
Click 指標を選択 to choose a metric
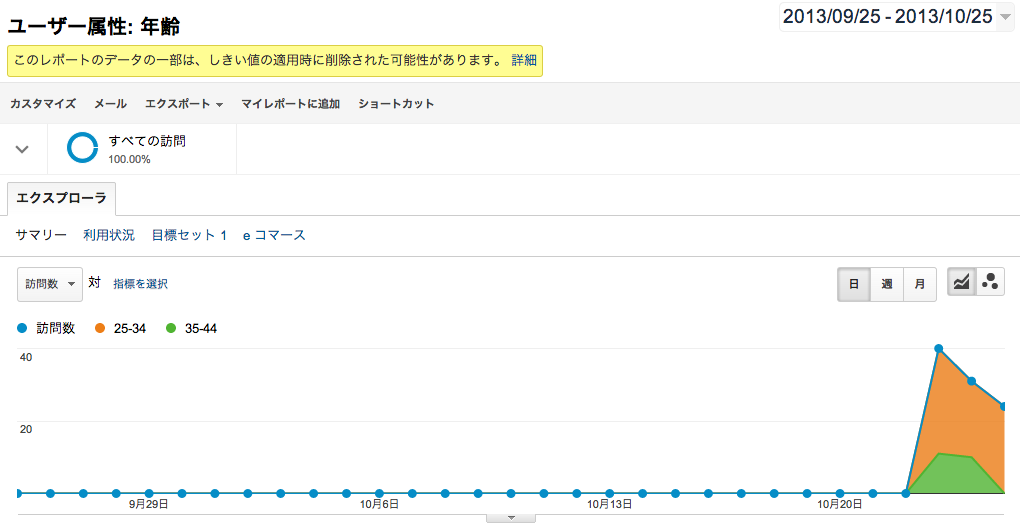point(140,284)
